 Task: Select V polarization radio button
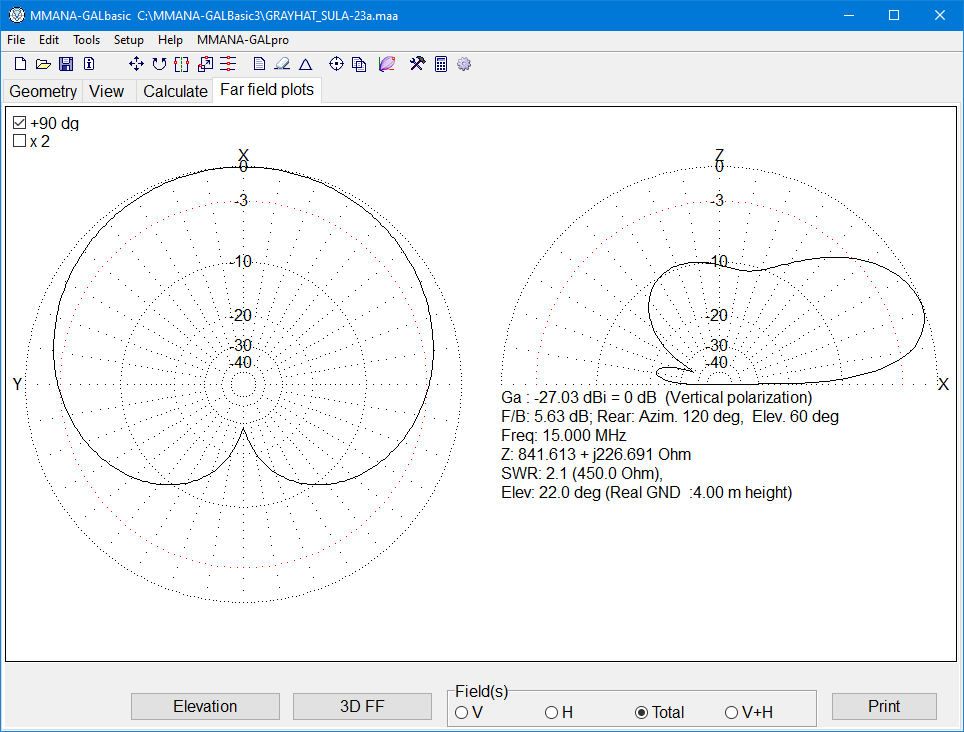461,712
